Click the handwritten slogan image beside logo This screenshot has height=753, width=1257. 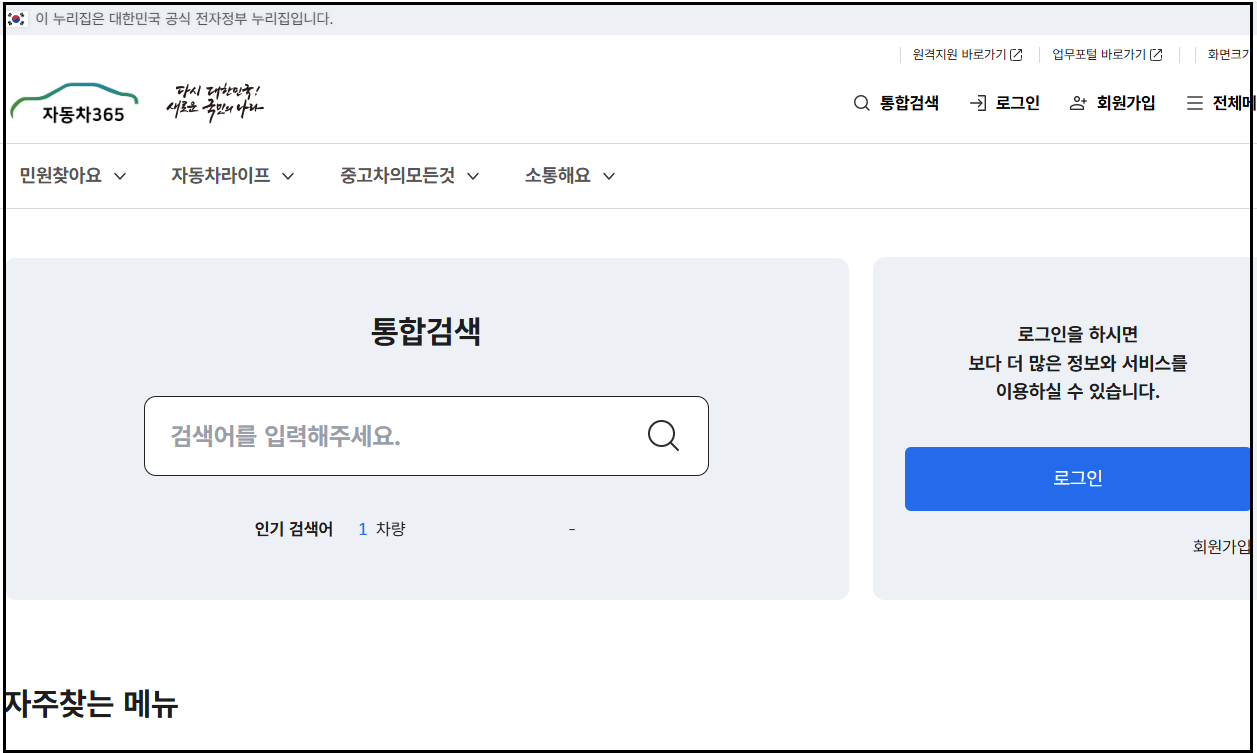coord(215,100)
